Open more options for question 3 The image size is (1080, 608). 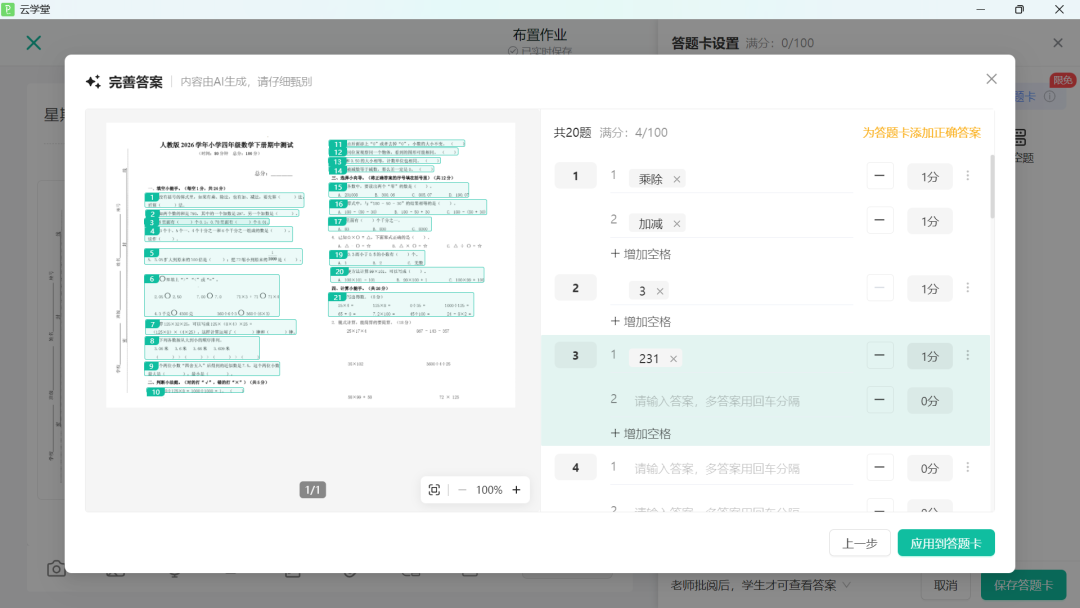[968, 355]
